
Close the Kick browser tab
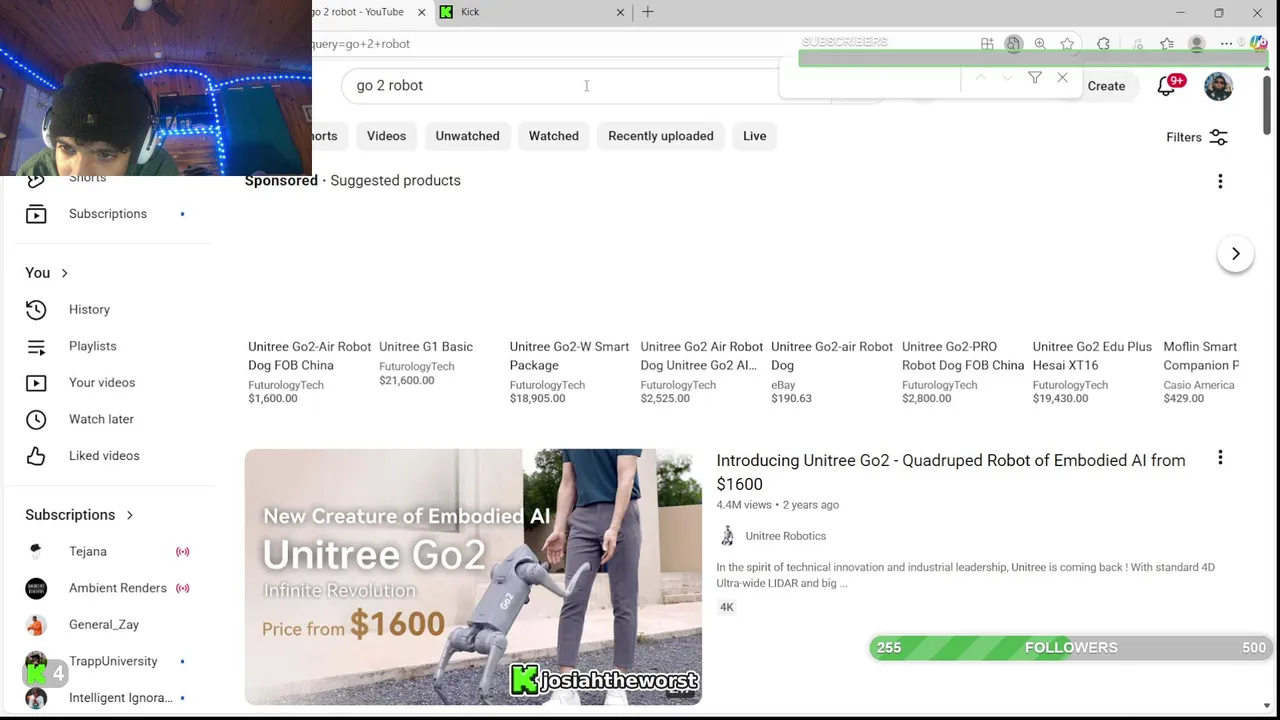(620, 12)
